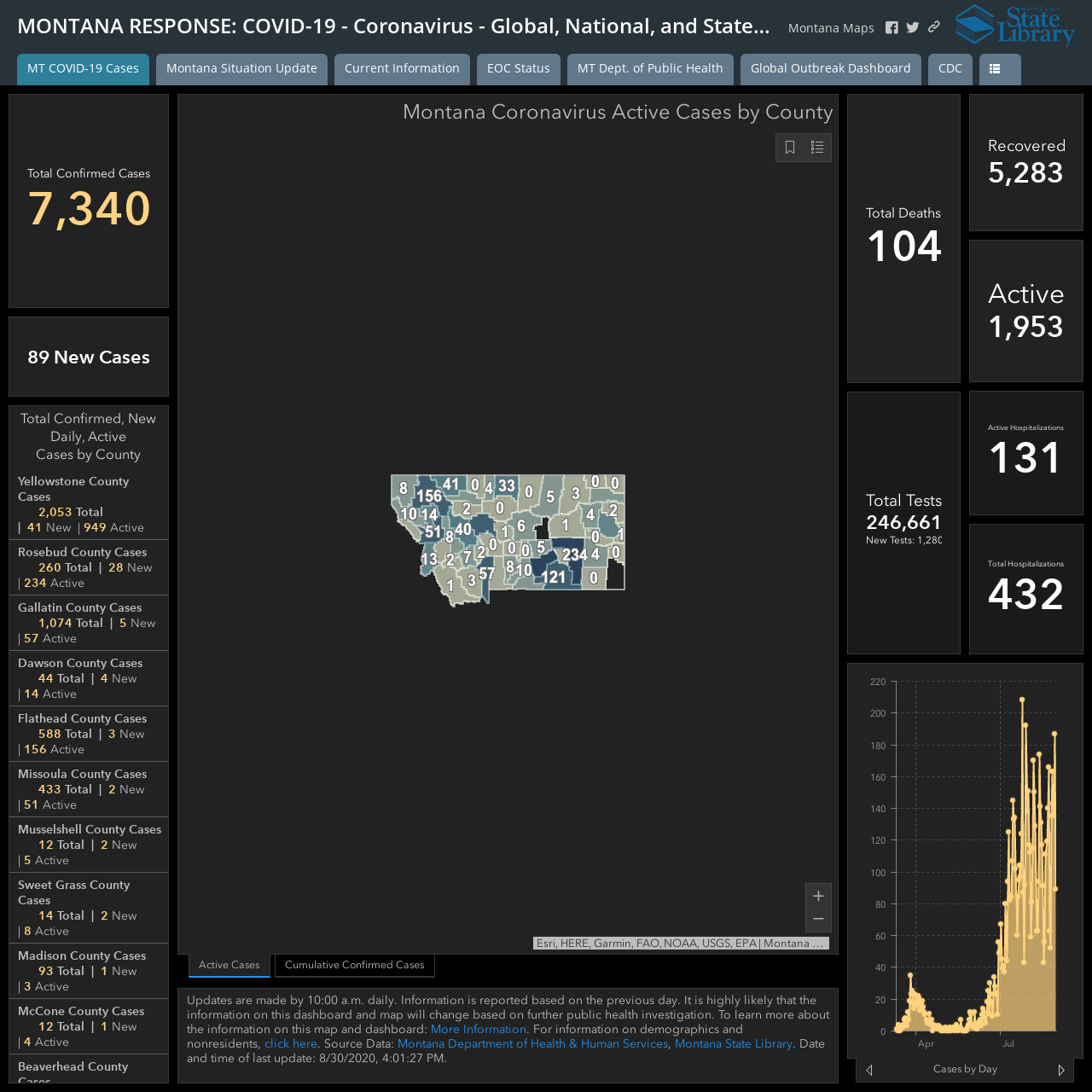Advance to the next chart page arrow
Screen dimensions: 1092x1092
tap(1061, 1070)
